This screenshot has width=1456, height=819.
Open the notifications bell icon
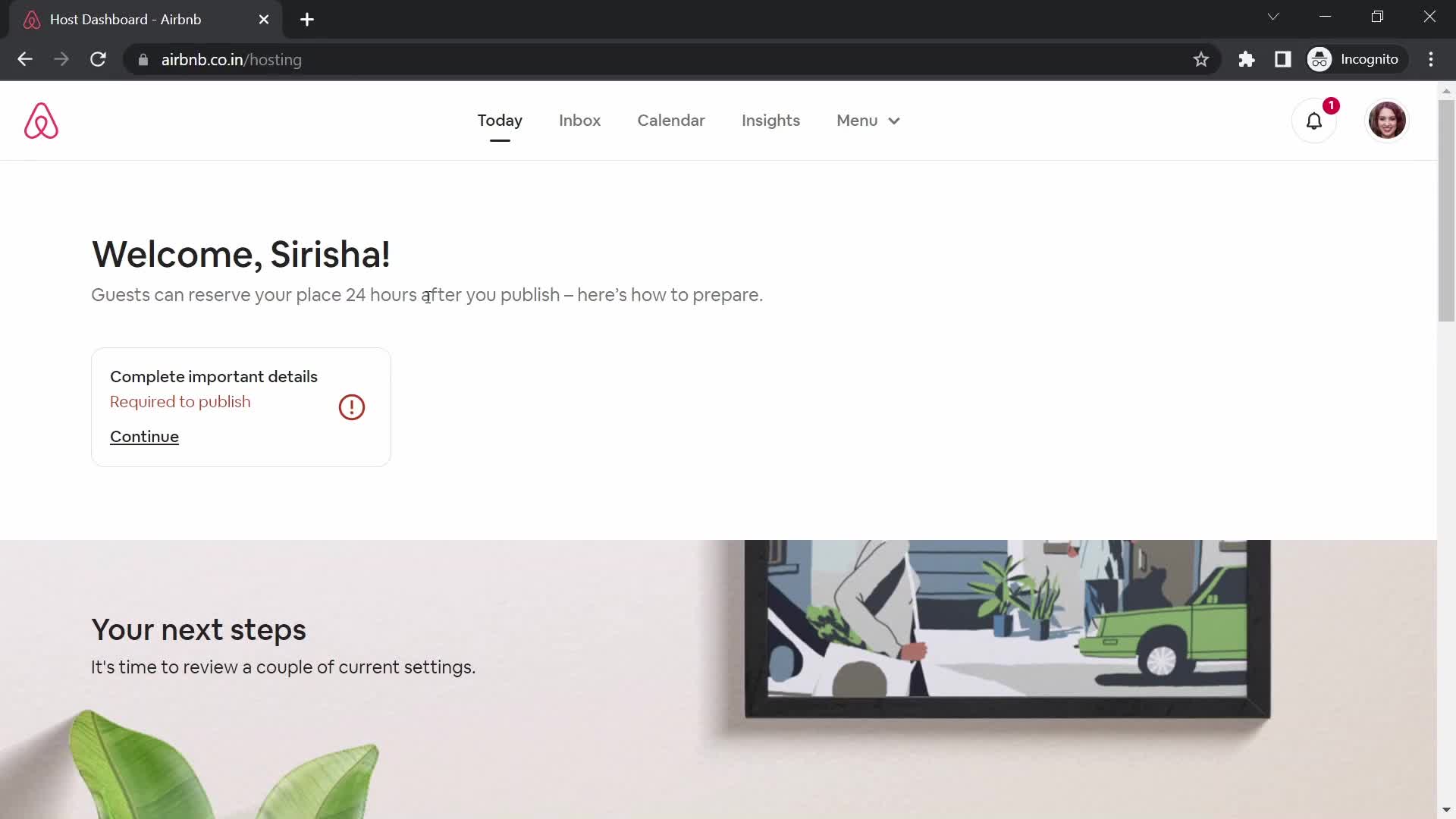1314,120
